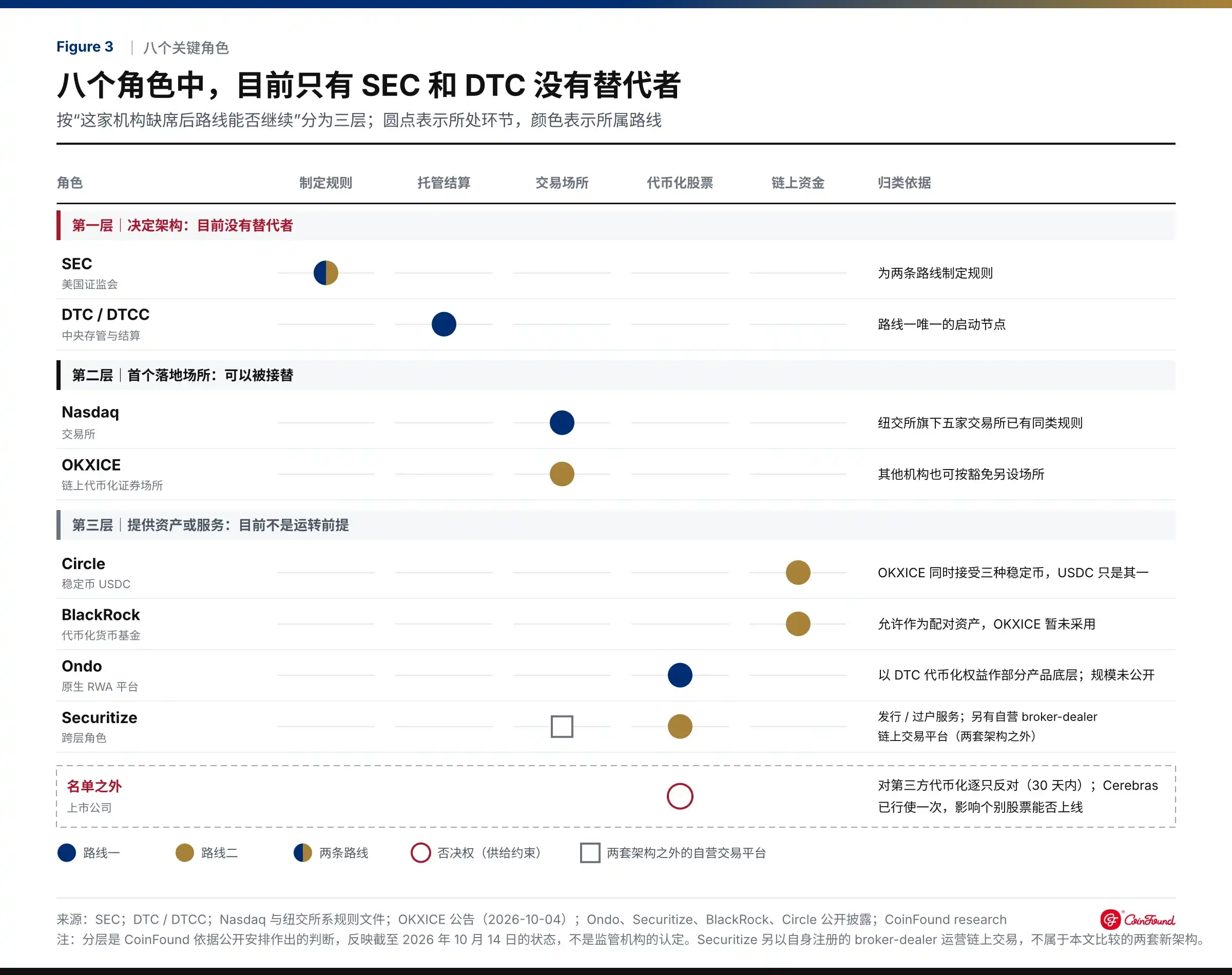Image resolution: width=1232 pixels, height=975 pixels.
Task: Click the 第二层 首个落地场所 section heading
Action: coord(182,375)
